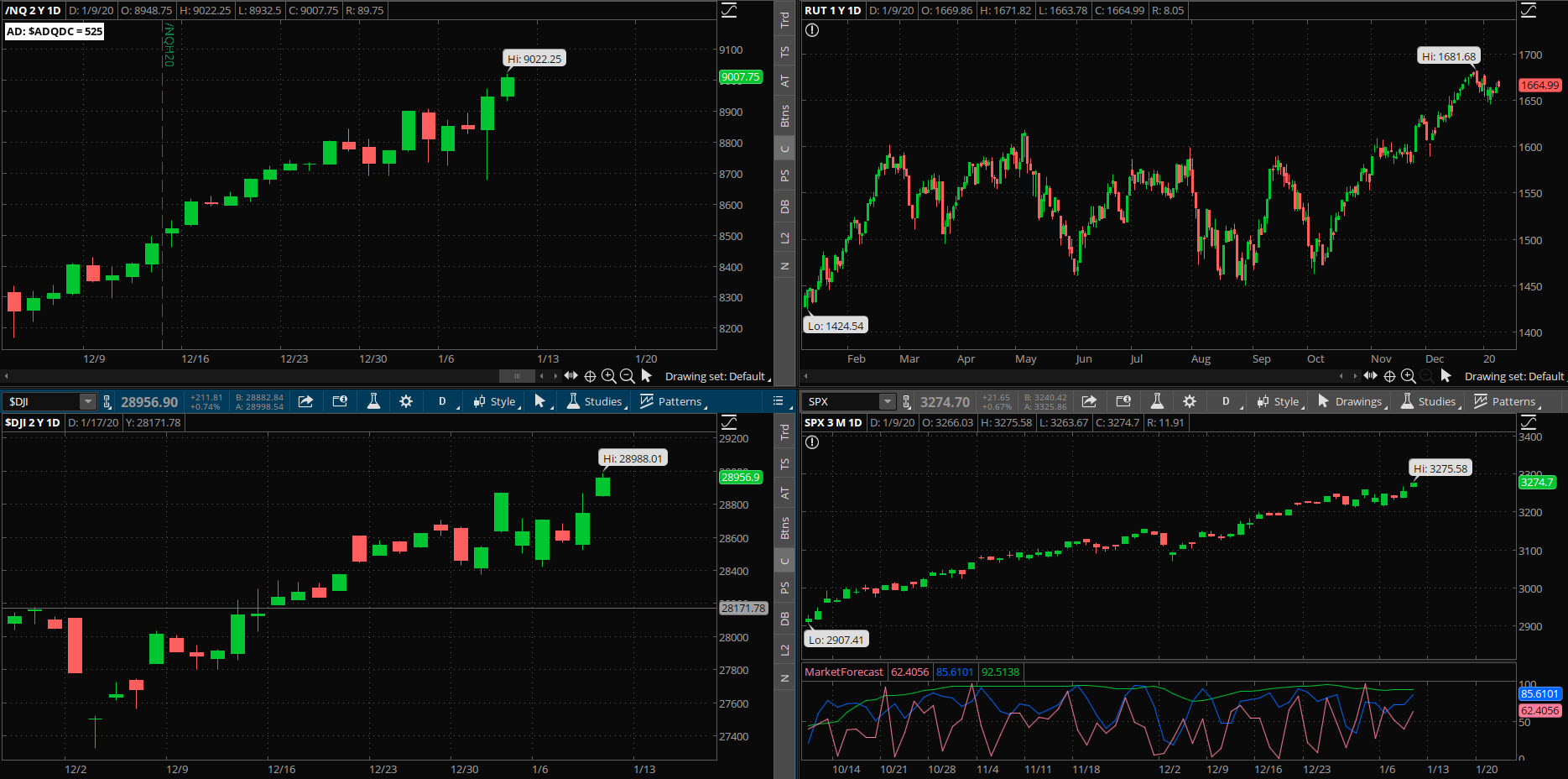Open the DB side tab on $DJI chart
Screen dimensions: 1568x779
784,619
